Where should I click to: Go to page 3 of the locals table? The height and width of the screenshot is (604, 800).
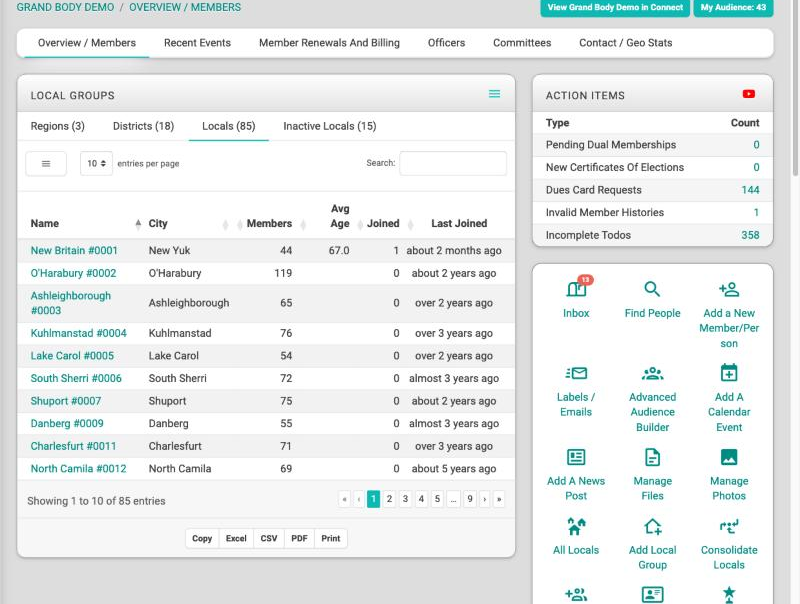pyautogui.click(x=405, y=499)
